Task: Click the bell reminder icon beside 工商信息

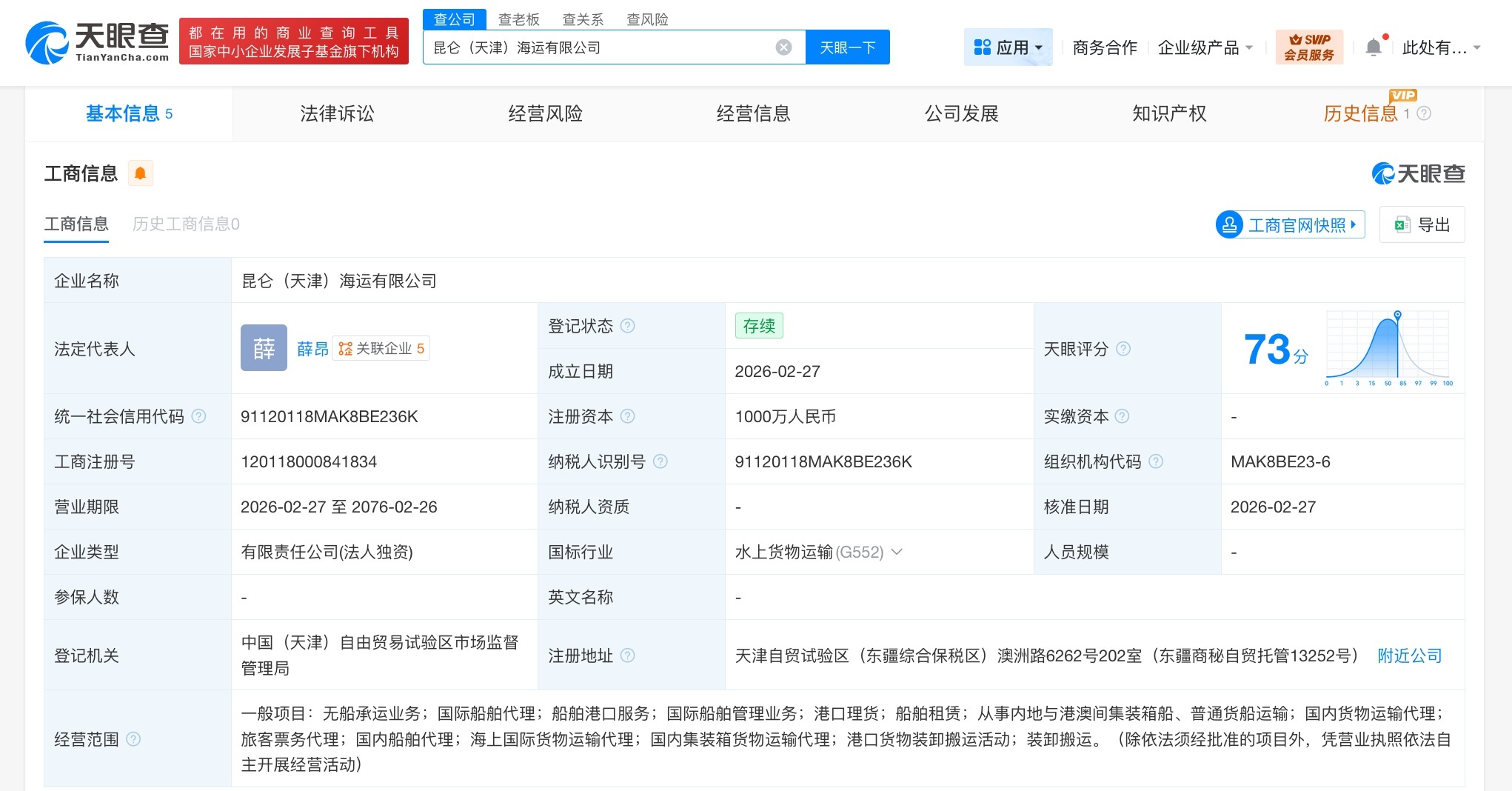Action: [x=140, y=173]
